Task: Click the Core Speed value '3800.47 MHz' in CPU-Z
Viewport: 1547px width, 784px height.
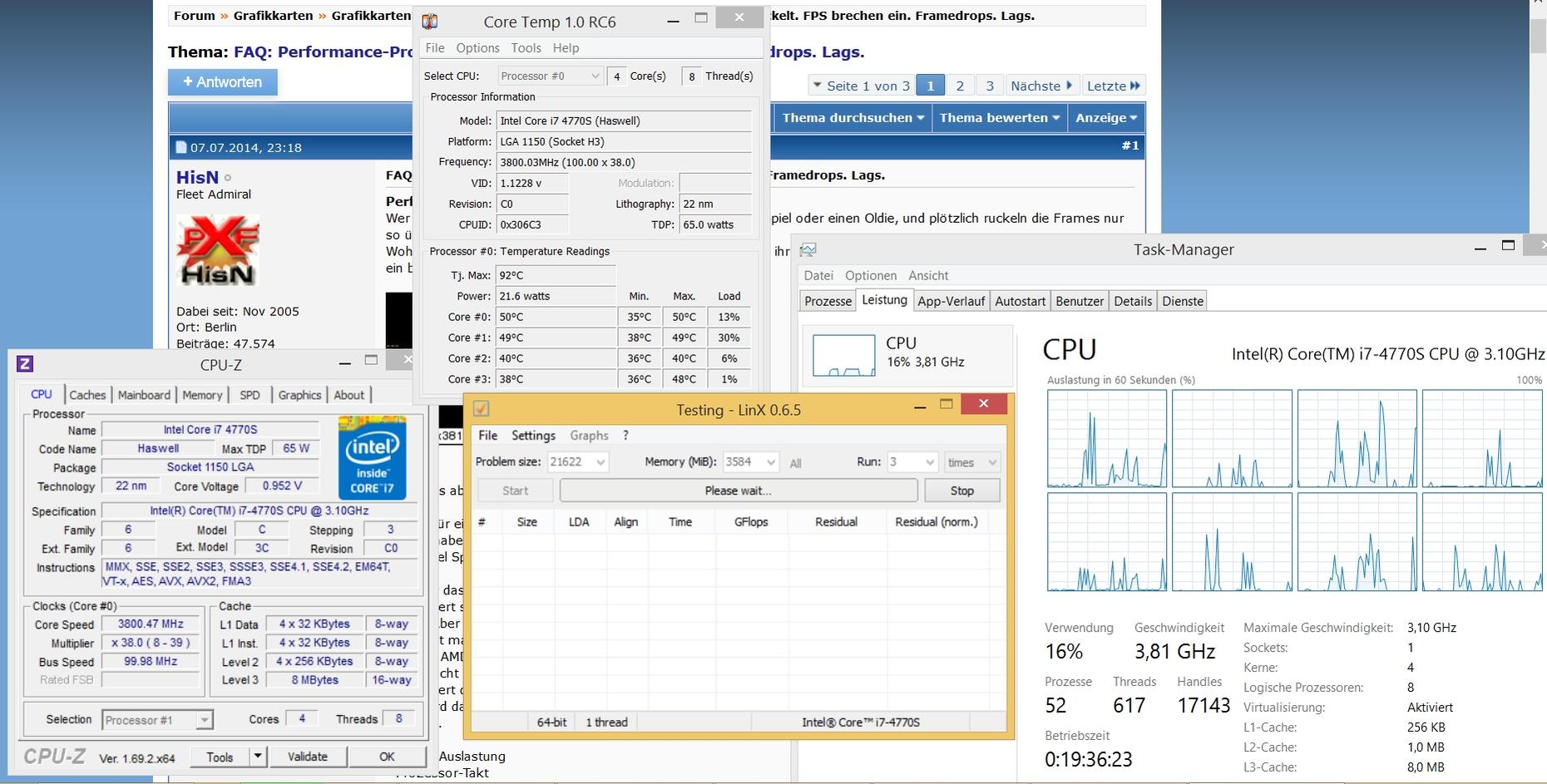Action: coord(151,624)
